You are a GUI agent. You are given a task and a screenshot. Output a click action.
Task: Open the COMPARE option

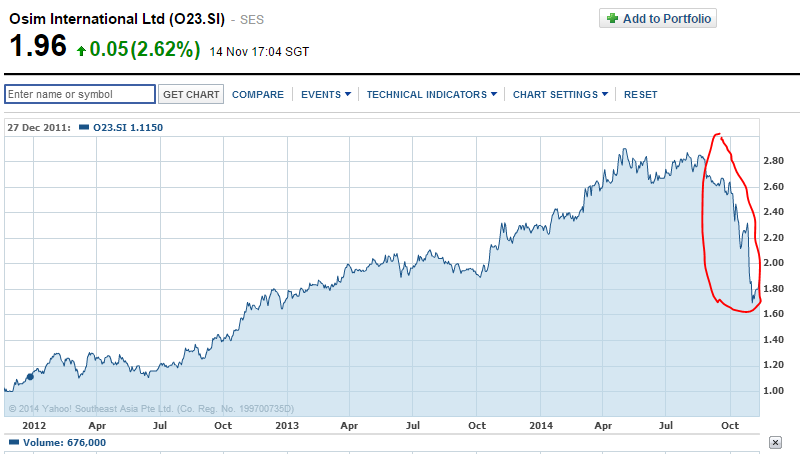[x=258, y=94]
